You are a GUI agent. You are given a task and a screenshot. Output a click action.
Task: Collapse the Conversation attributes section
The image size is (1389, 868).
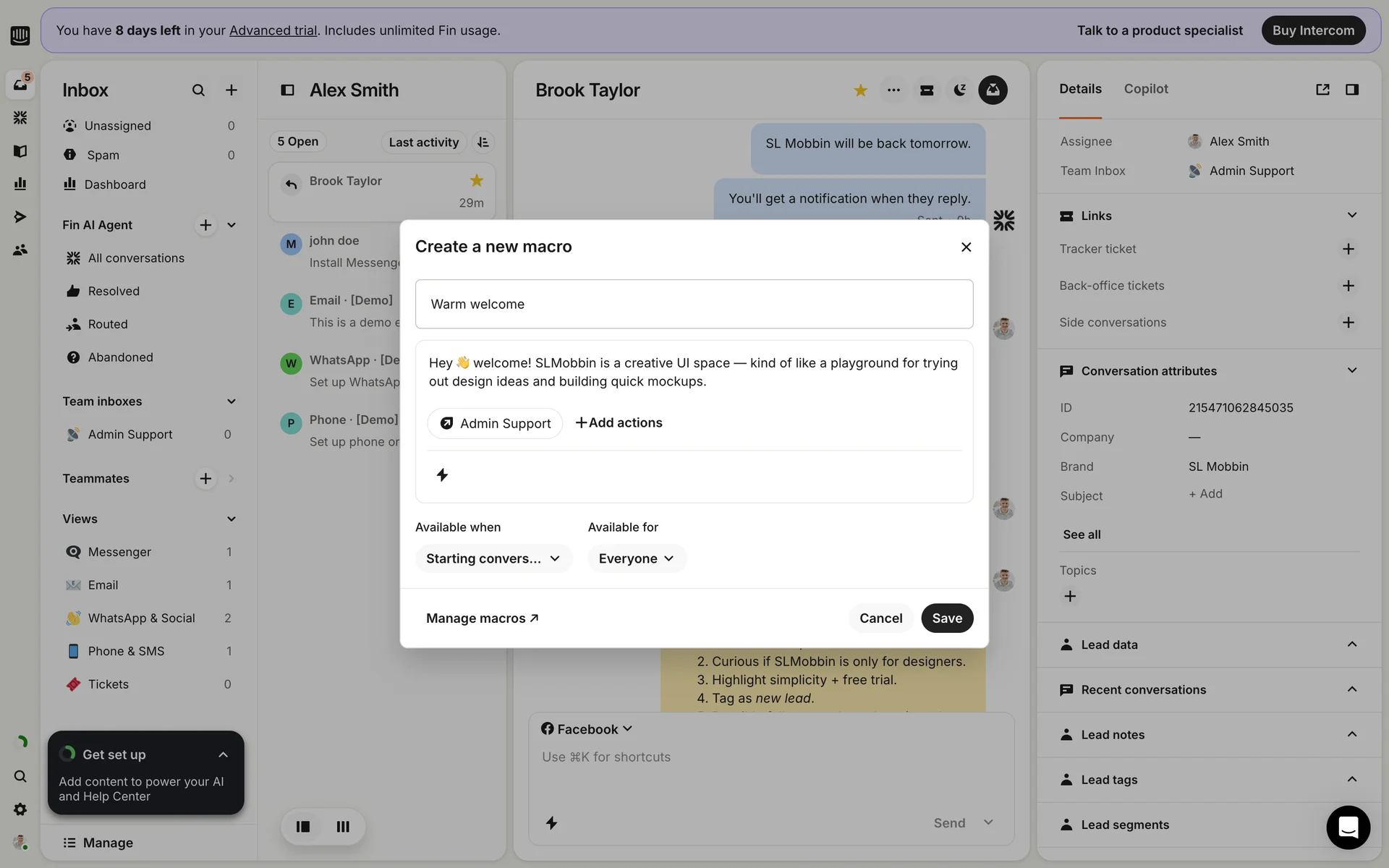coord(1351,370)
